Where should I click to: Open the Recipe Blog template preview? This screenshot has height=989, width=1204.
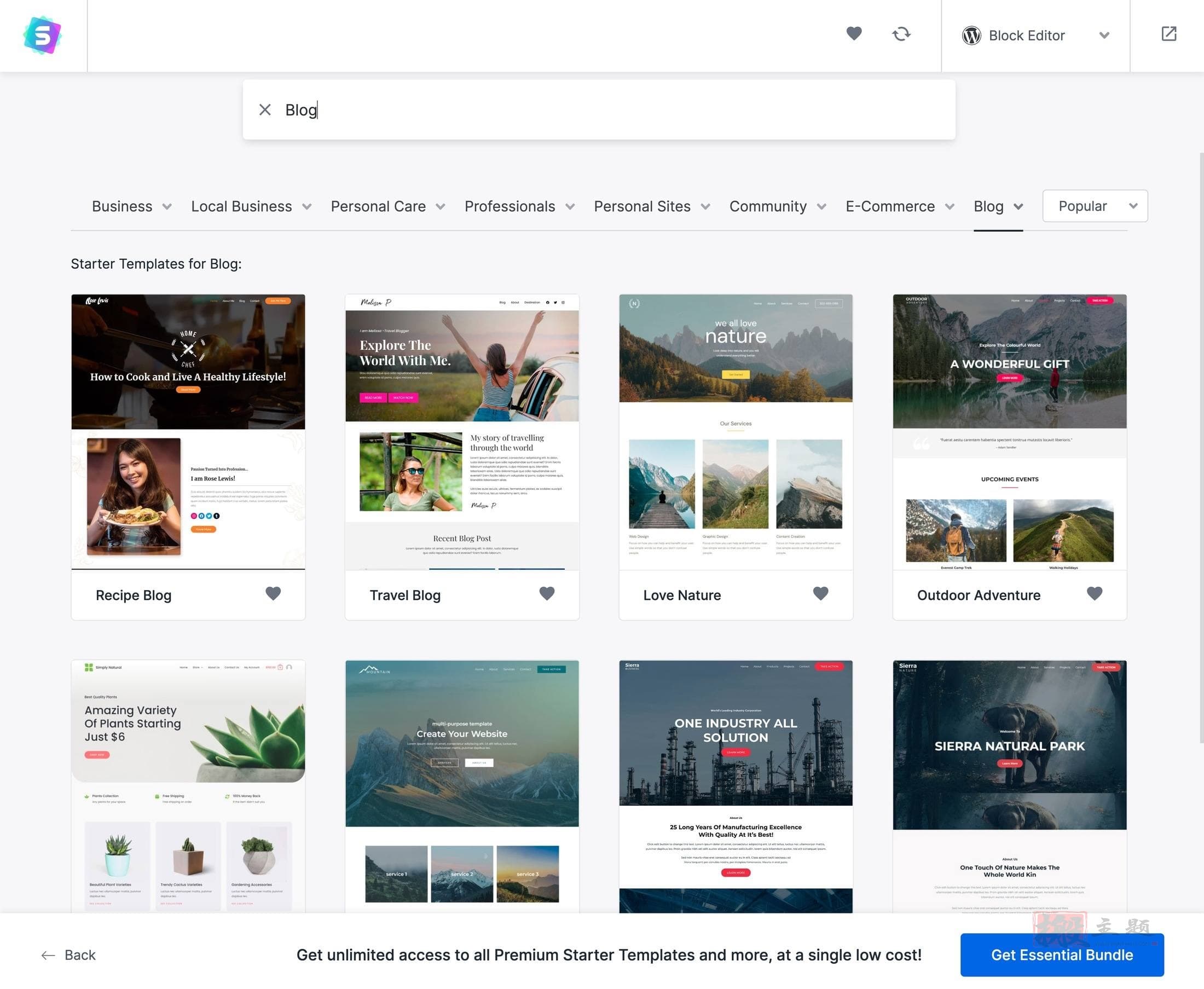click(x=188, y=432)
